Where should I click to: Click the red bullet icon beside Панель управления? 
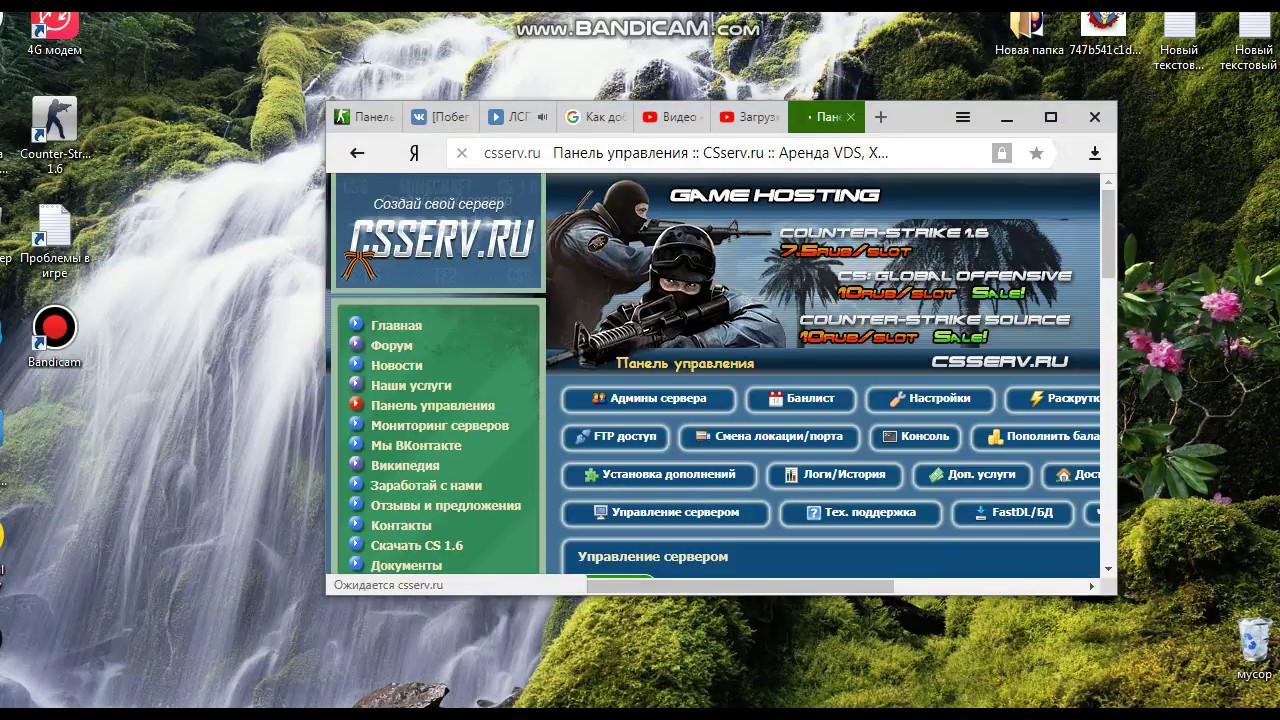point(355,404)
